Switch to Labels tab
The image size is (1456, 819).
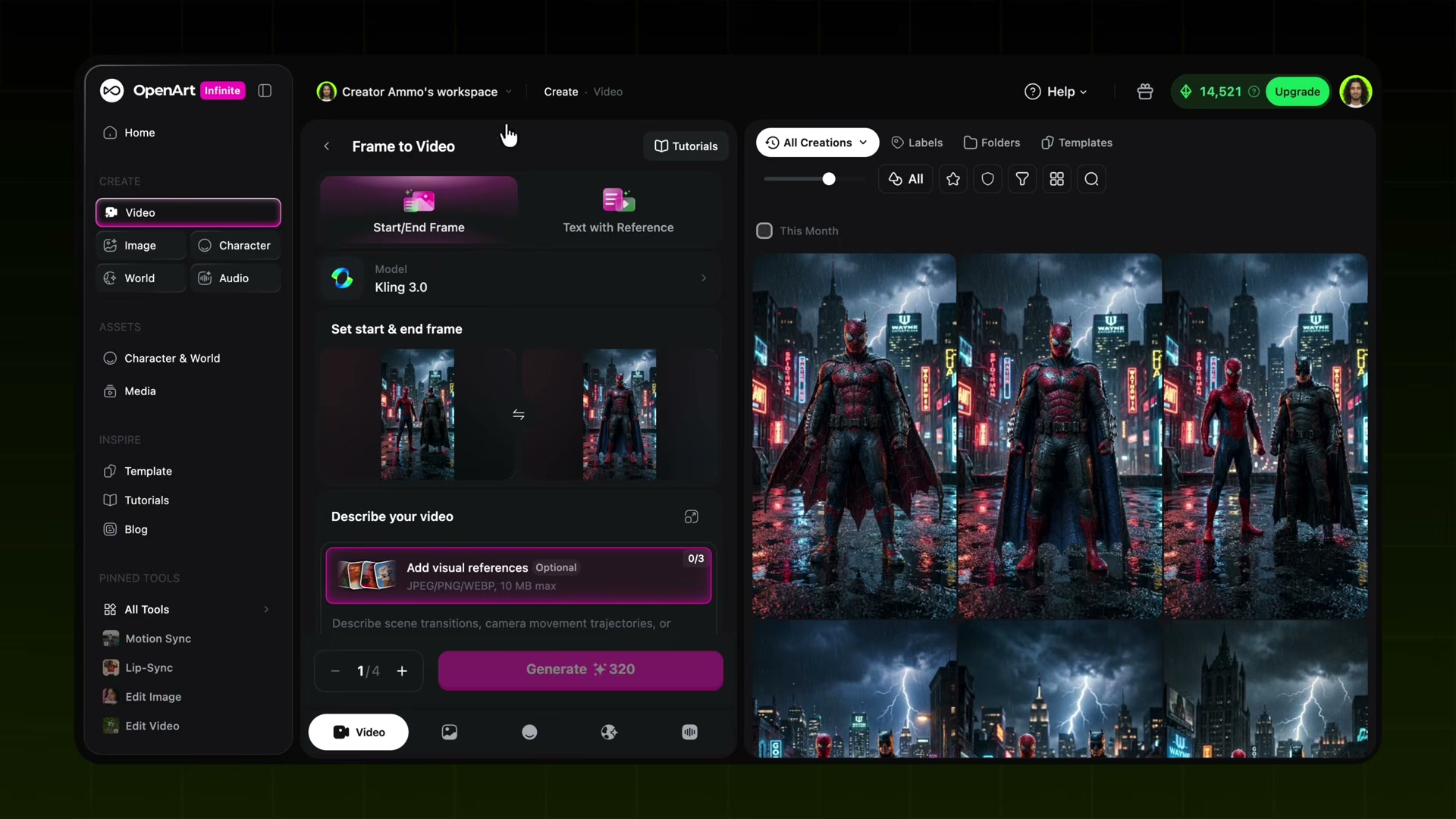point(917,143)
